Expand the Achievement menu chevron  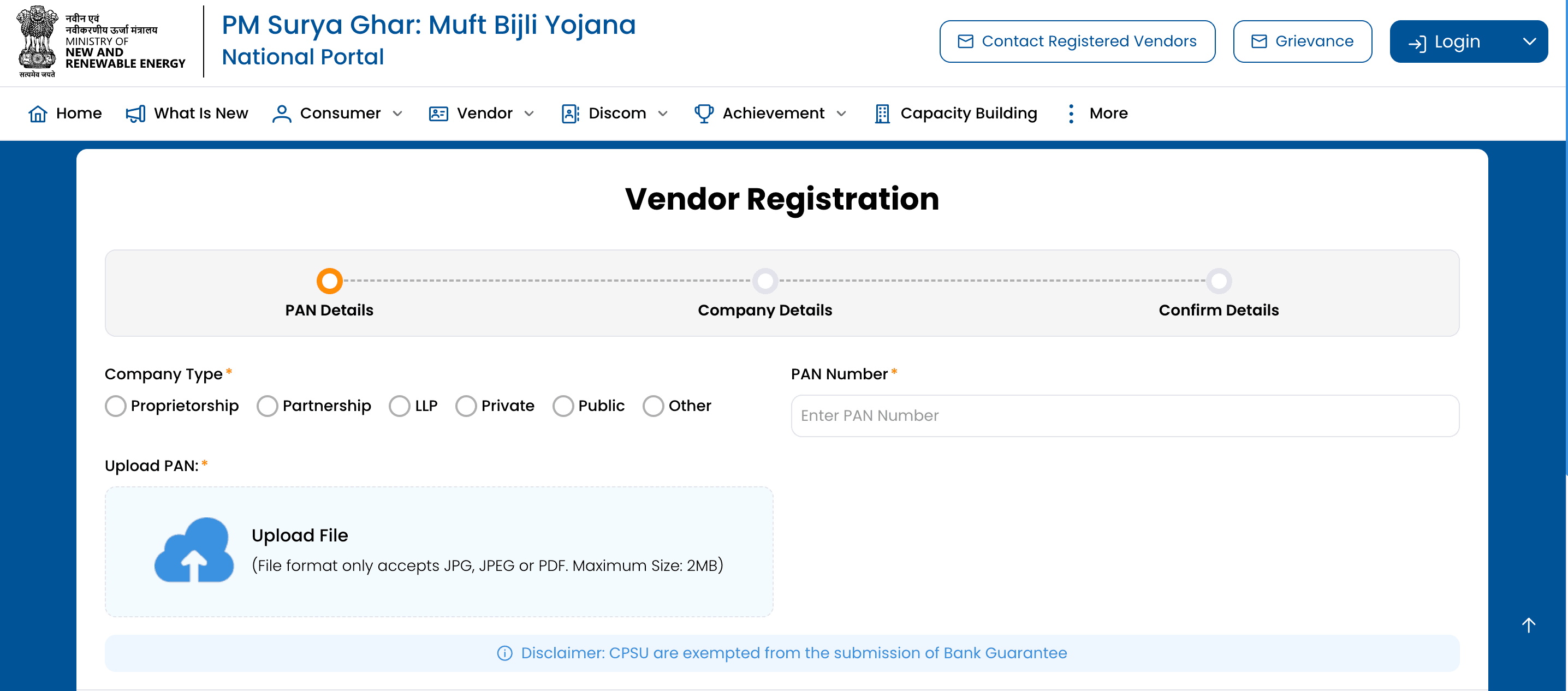coord(841,114)
